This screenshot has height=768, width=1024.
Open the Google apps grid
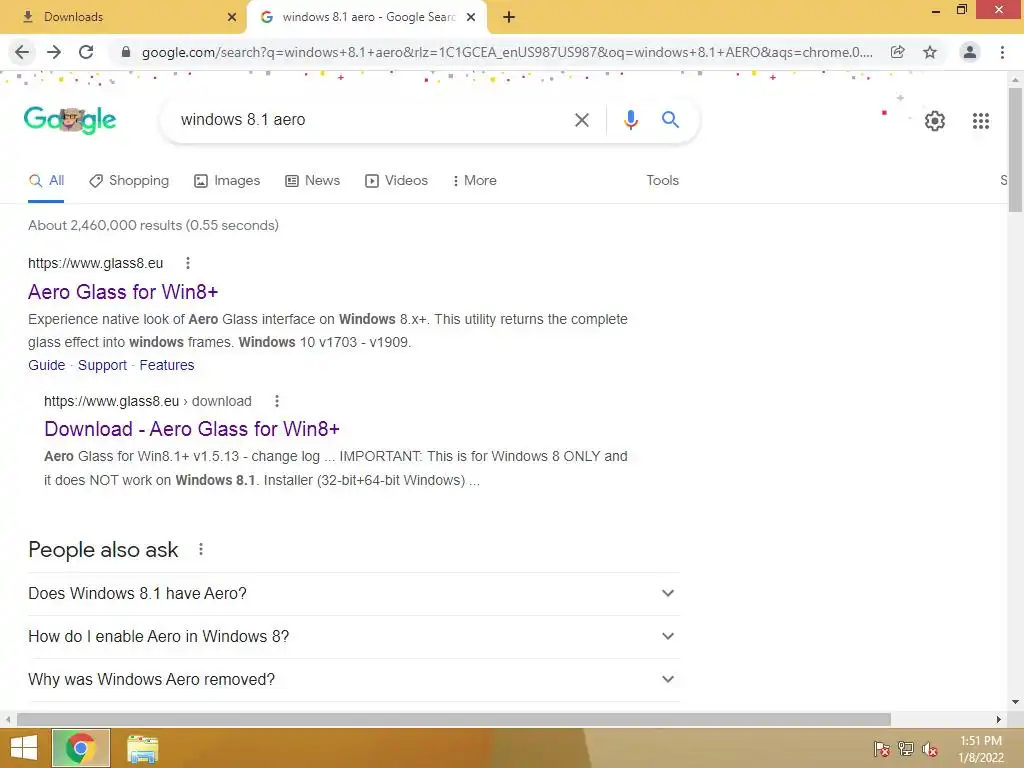pyautogui.click(x=980, y=121)
